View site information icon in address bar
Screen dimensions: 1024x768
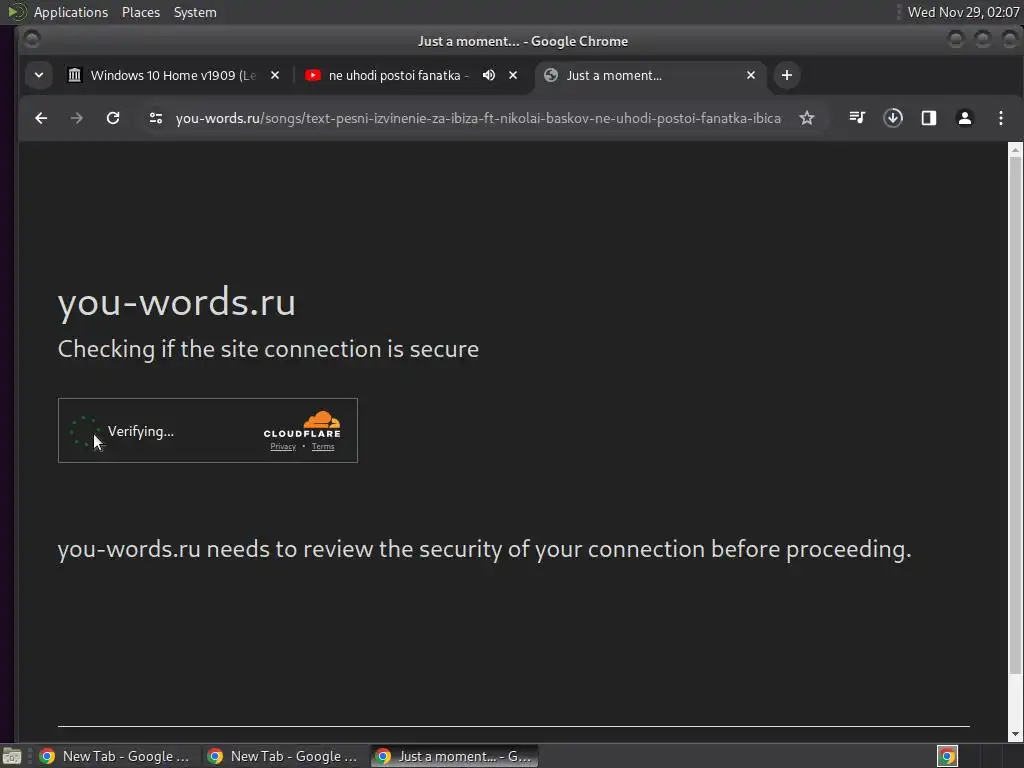(x=155, y=118)
